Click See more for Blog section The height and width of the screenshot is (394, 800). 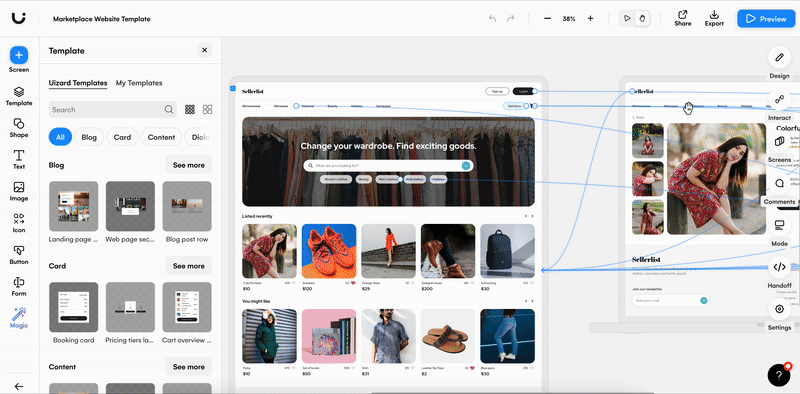tap(188, 165)
